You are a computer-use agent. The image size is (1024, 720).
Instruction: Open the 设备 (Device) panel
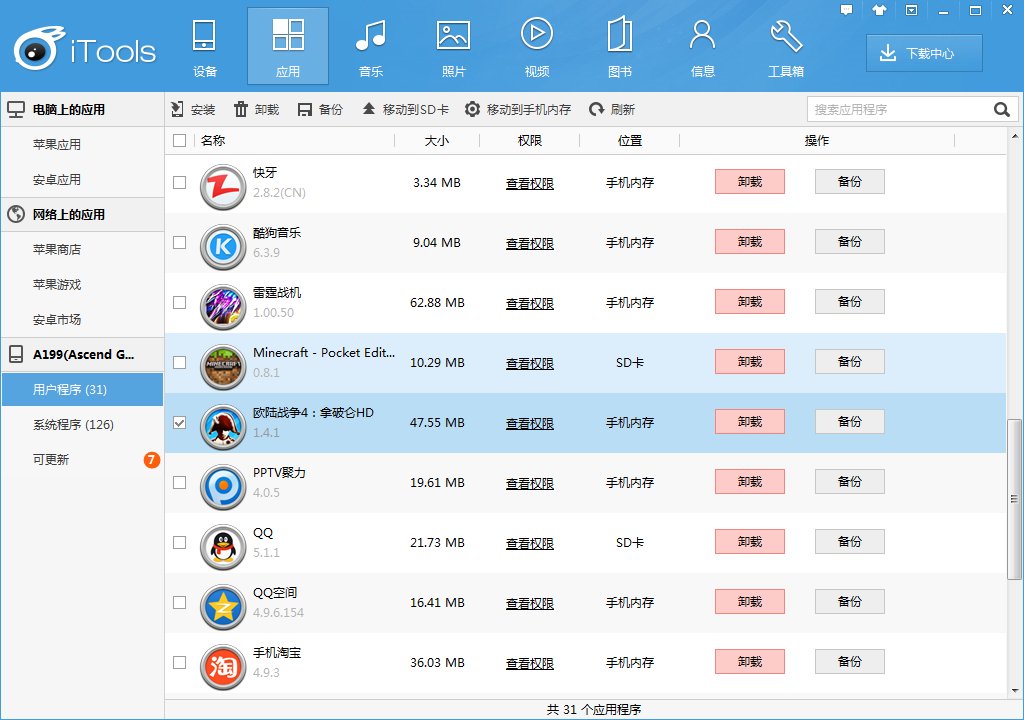204,46
